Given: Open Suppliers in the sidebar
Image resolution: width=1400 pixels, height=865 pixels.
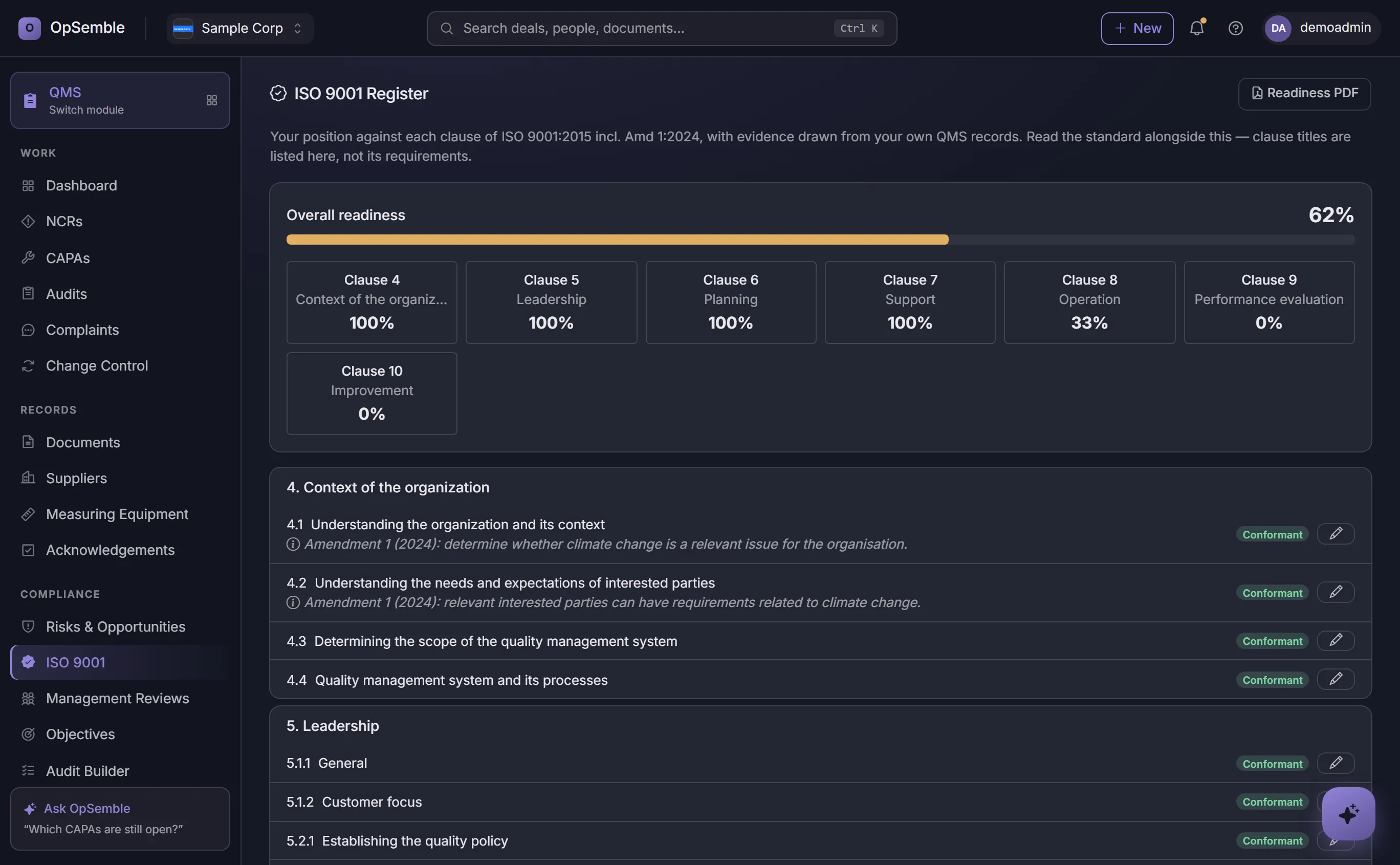Looking at the screenshot, I should click(120, 478).
